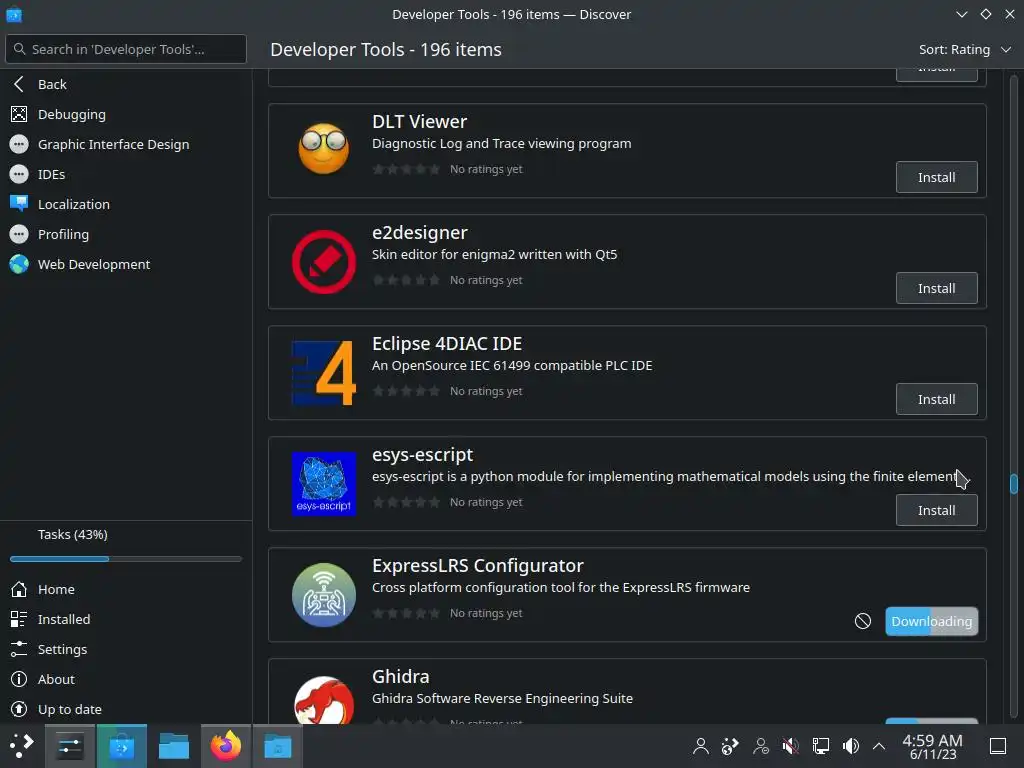Click the e2designer app icon
This screenshot has width=1024, height=768.
[x=324, y=262]
